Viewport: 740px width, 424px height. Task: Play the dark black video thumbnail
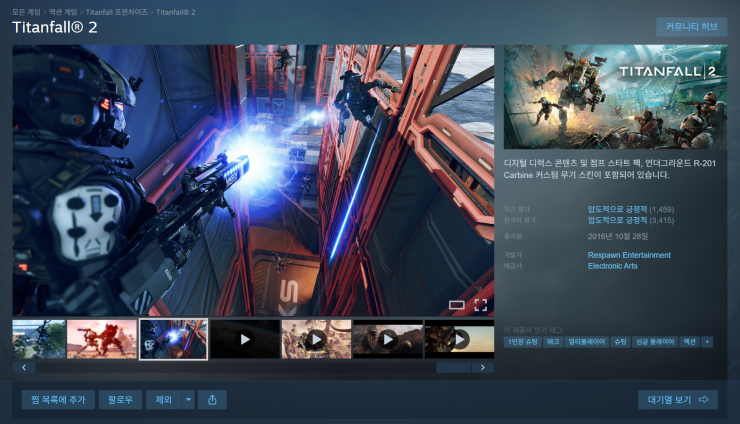point(245,339)
